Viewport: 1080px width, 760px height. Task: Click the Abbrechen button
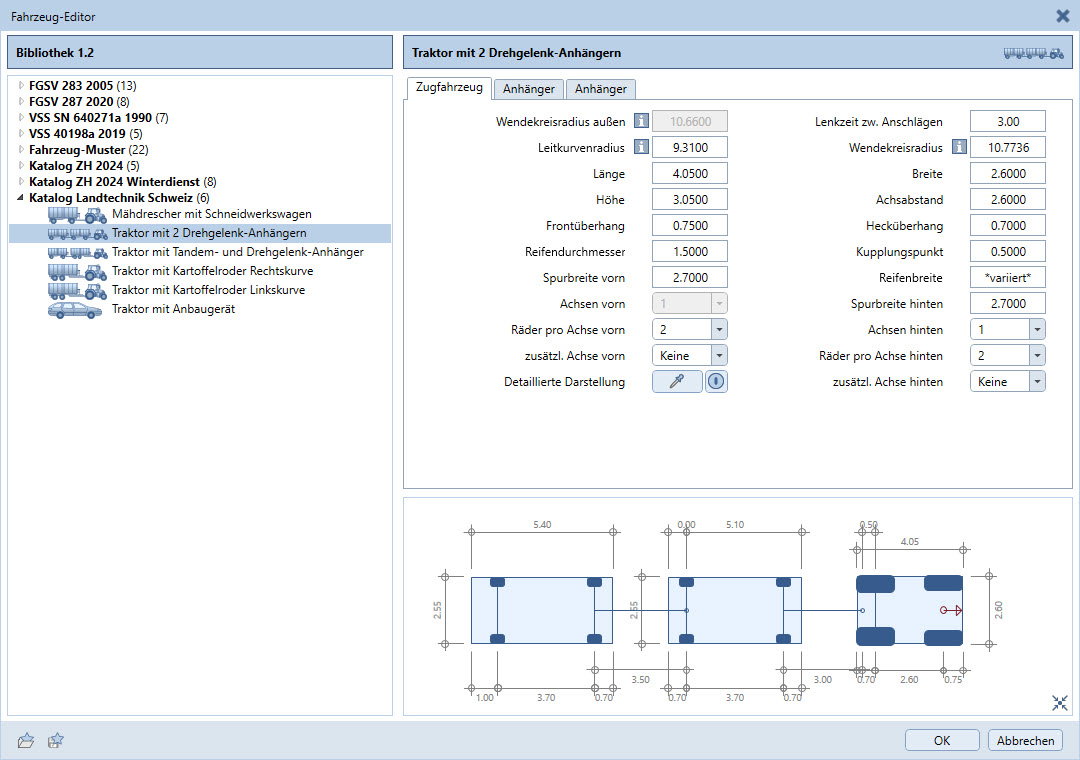coord(1025,740)
